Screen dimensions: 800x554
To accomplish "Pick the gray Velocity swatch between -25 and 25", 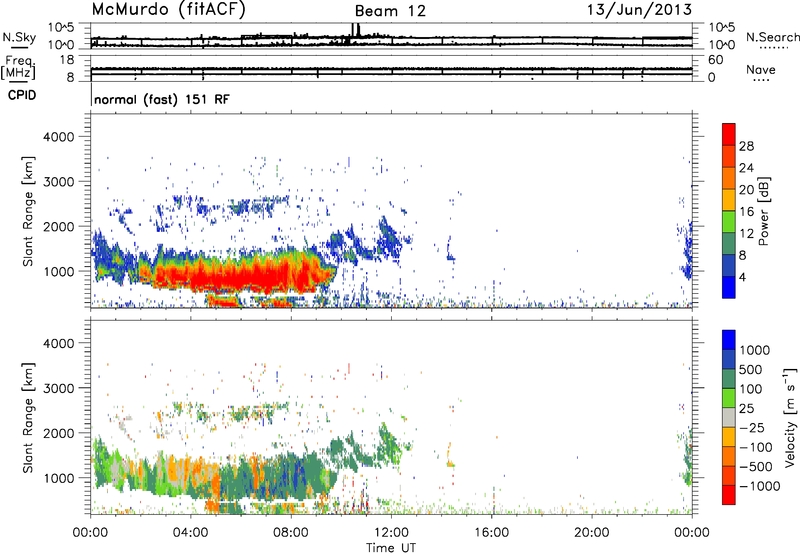I will 729,417.
